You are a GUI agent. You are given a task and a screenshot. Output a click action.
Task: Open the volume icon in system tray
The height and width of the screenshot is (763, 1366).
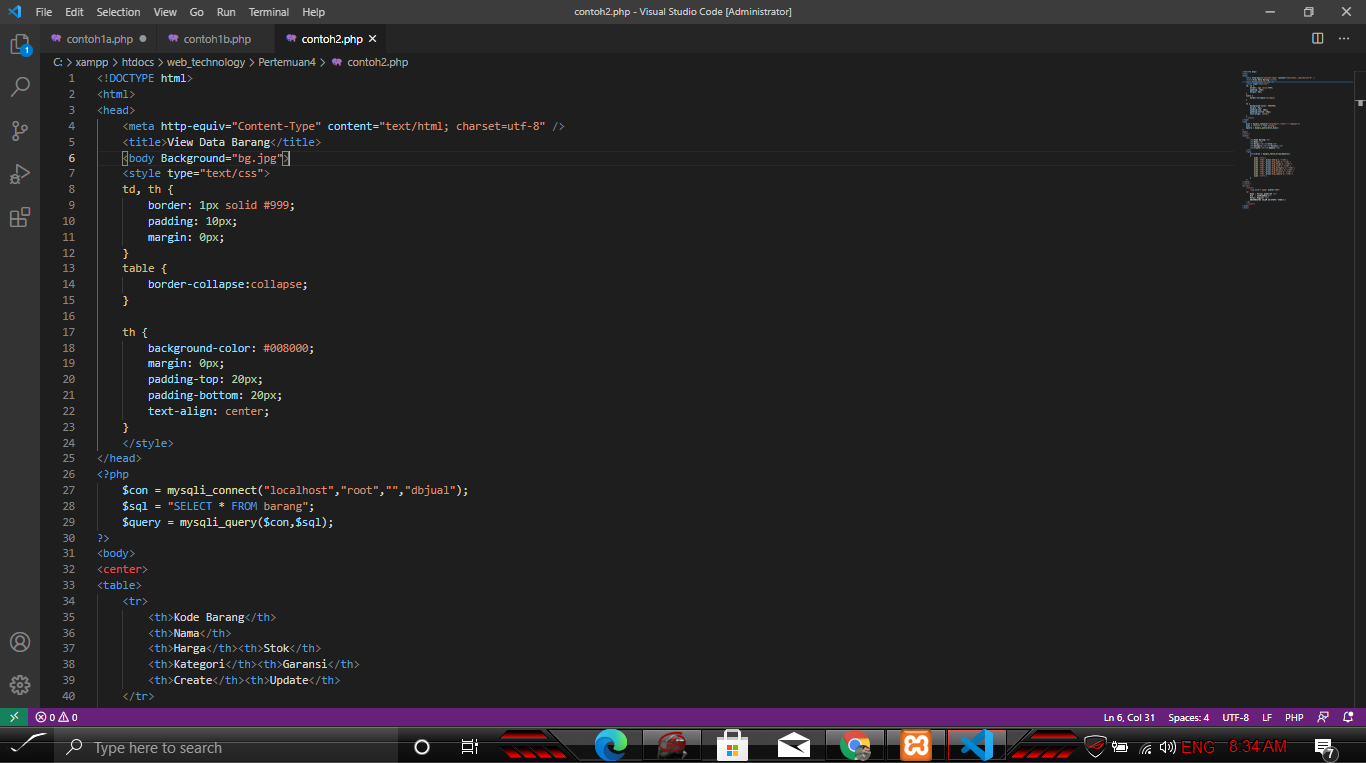(x=1167, y=747)
